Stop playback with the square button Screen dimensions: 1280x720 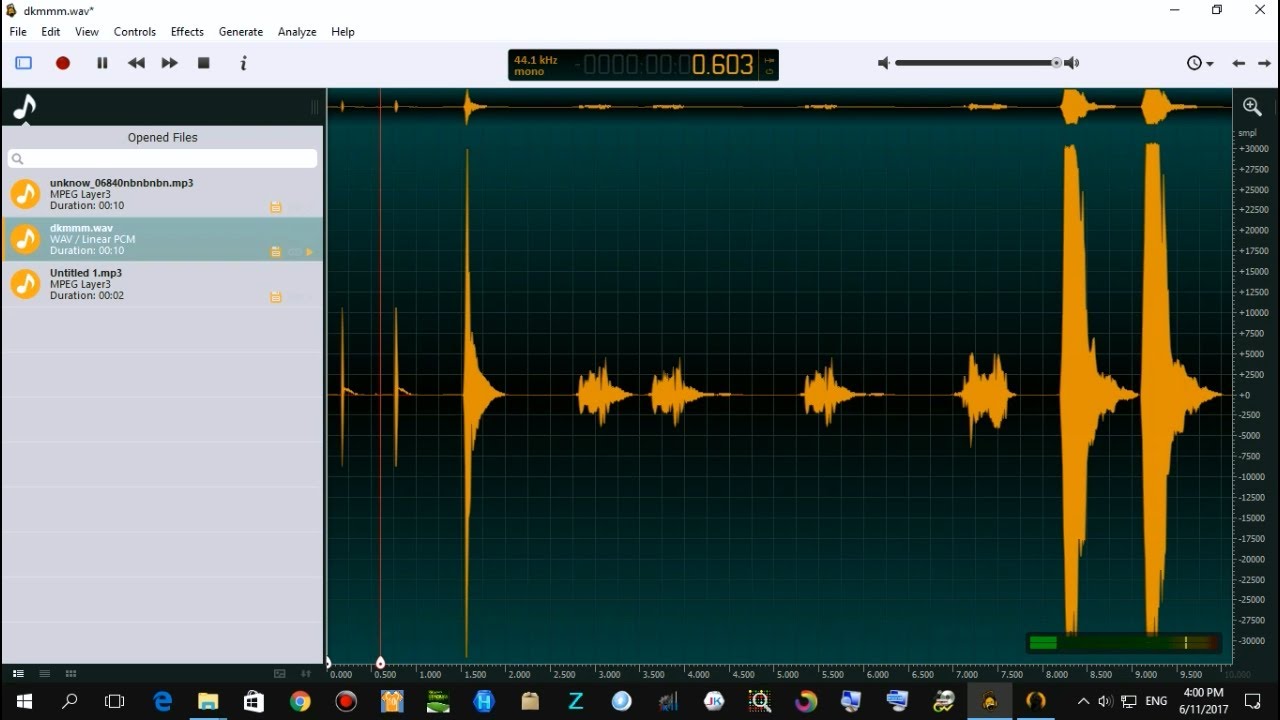point(204,63)
